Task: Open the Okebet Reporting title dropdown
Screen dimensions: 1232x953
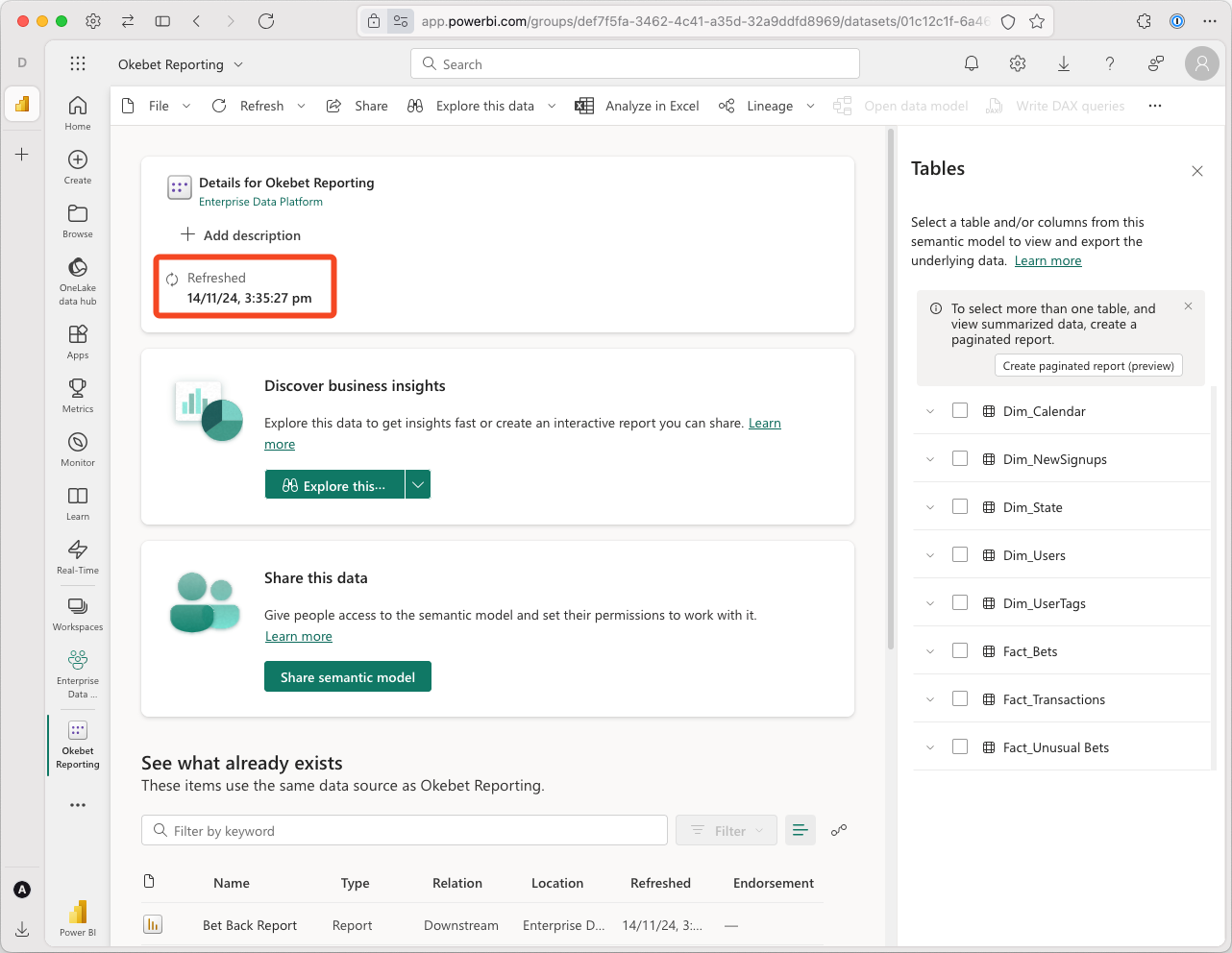Action: tap(238, 64)
